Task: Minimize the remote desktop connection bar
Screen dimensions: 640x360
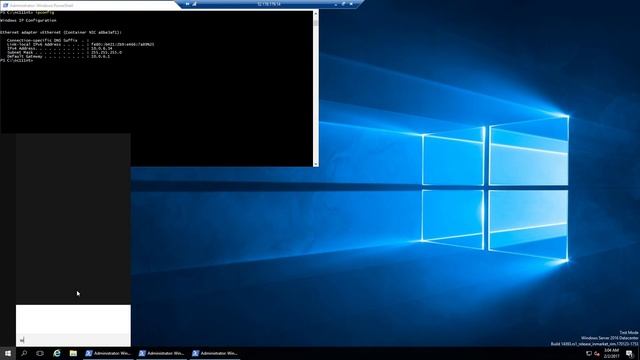Action: [336, 4]
